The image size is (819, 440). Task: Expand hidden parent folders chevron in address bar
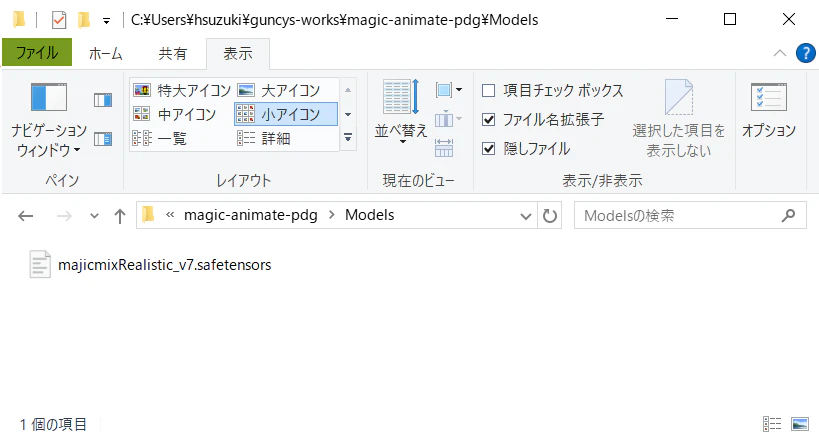170,215
